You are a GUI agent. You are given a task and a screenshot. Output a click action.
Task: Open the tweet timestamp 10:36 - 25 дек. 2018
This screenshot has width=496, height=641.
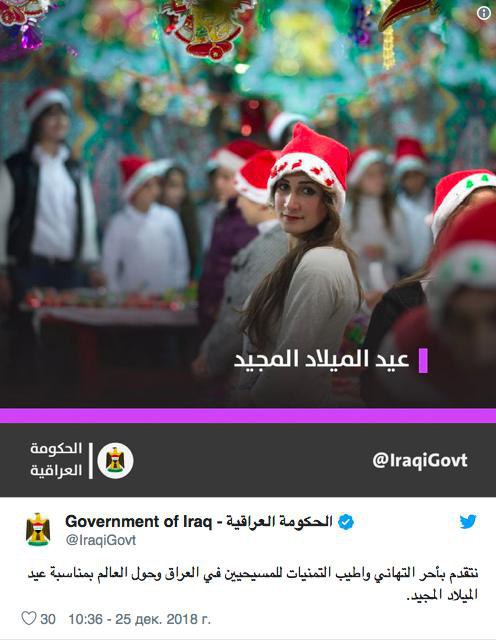(x=139, y=619)
